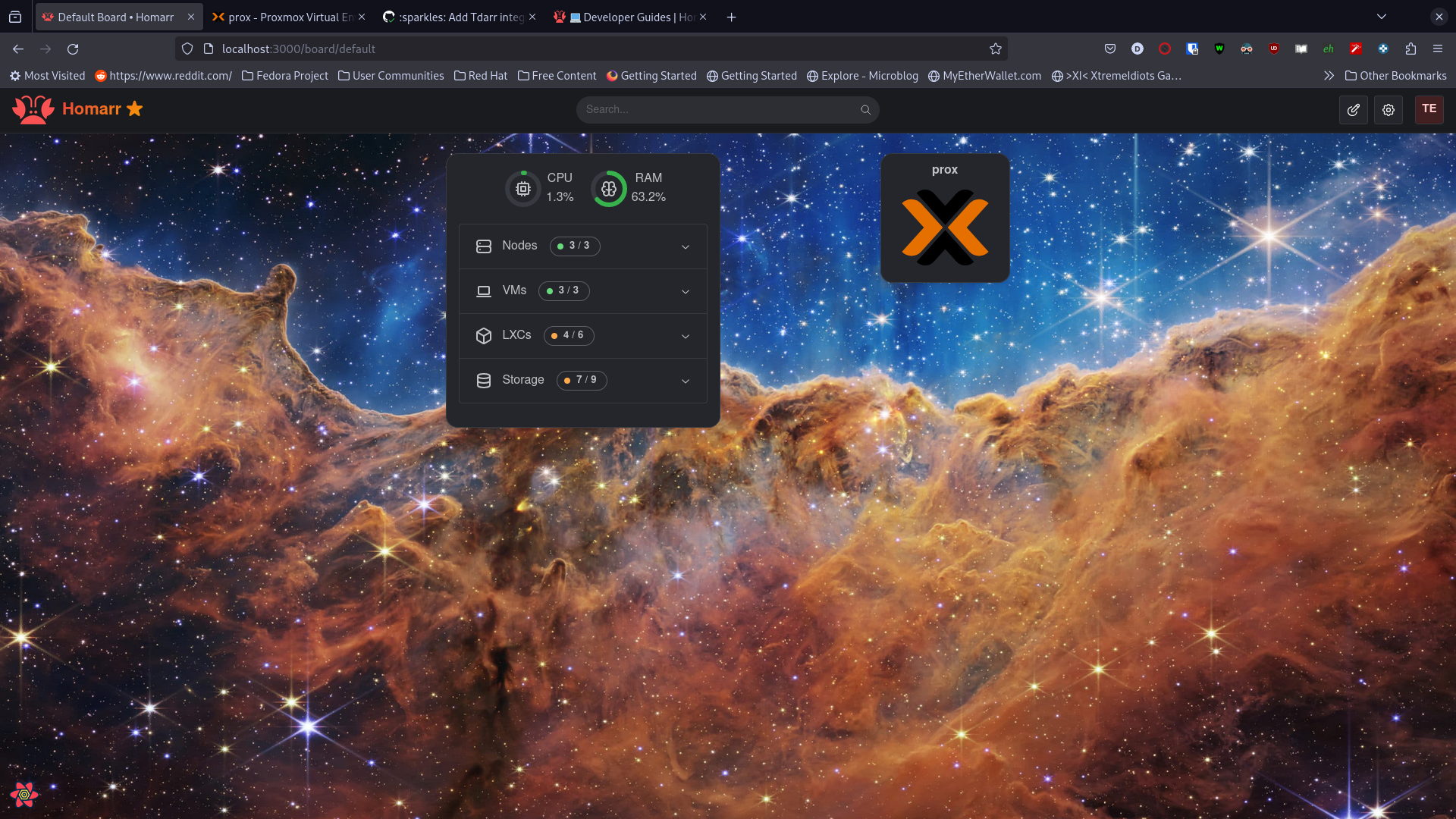This screenshot has height=819, width=1456.
Task: Click the CPU 1.3% reading
Action: [x=560, y=197]
